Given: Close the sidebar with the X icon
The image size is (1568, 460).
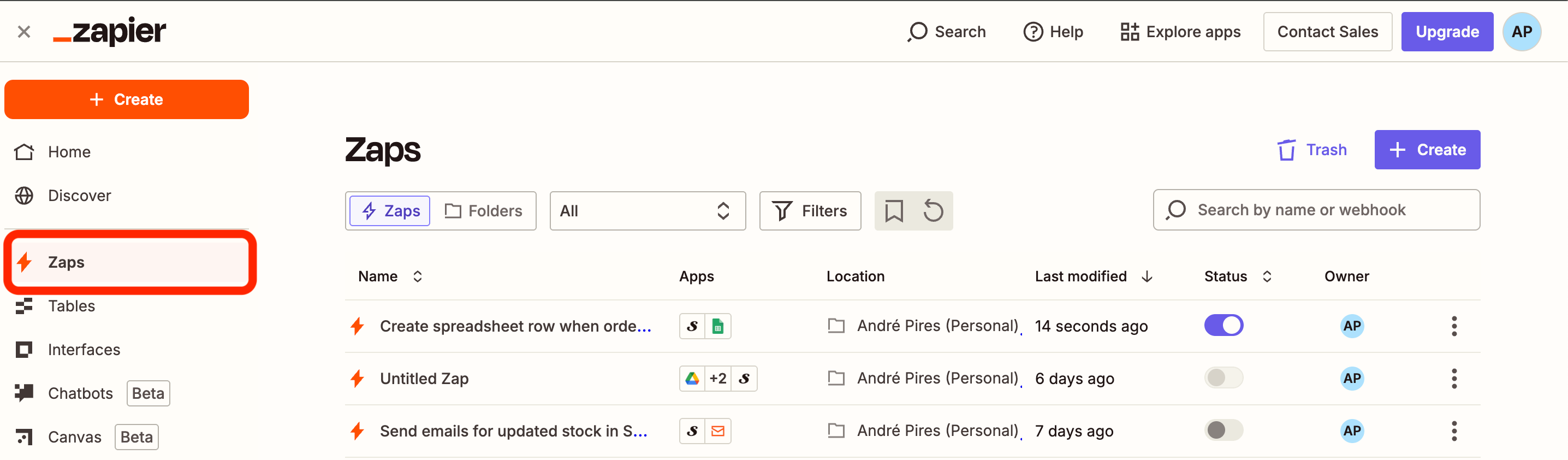Looking at the screenshot, I should pos(23,32).
